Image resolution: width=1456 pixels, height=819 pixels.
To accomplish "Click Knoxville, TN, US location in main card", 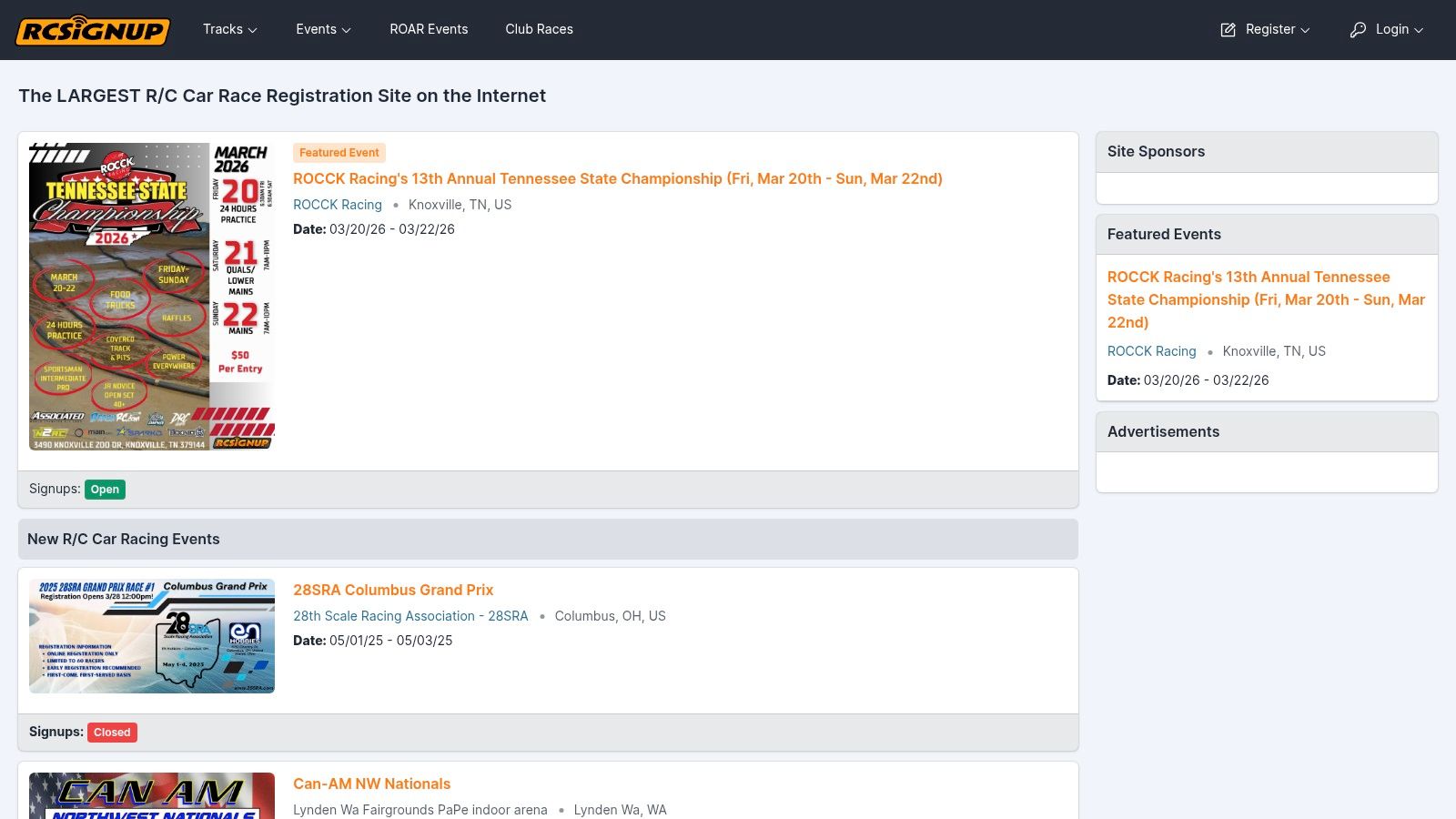I will [460, 205].
